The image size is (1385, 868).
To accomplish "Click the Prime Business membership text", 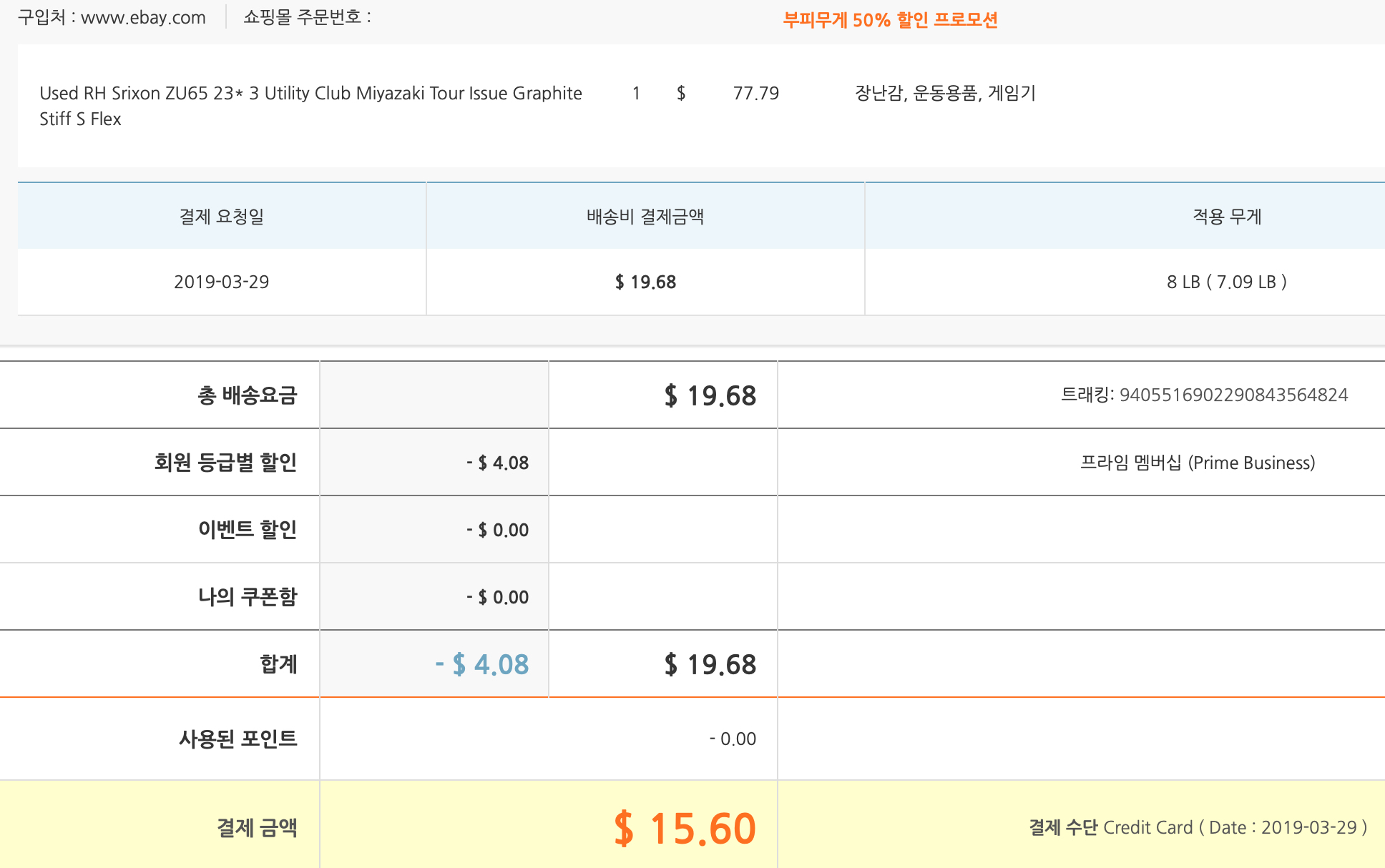I will pos(1197,463).
